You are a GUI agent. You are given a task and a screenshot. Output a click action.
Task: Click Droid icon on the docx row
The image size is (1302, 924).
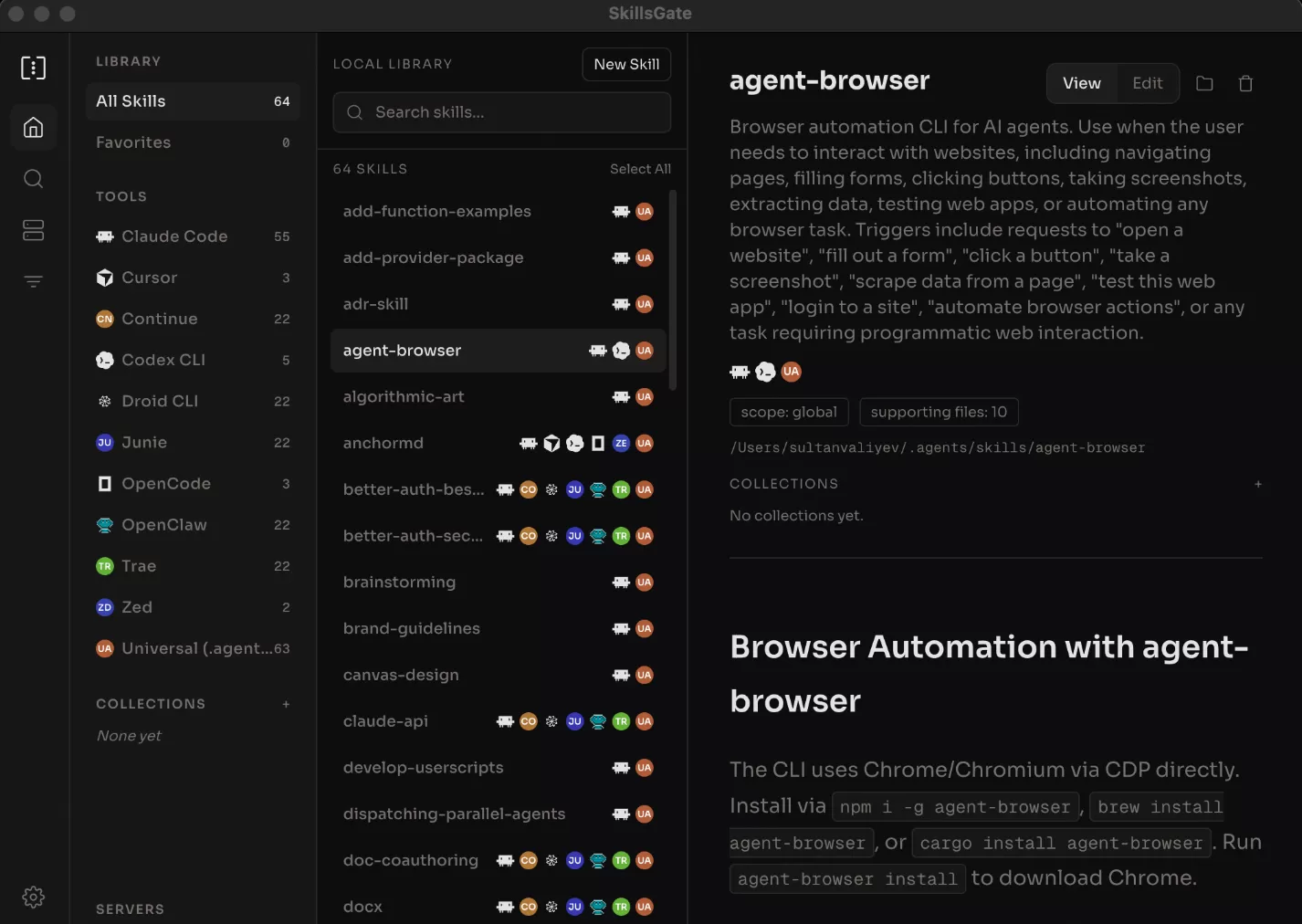click(551, 907)
